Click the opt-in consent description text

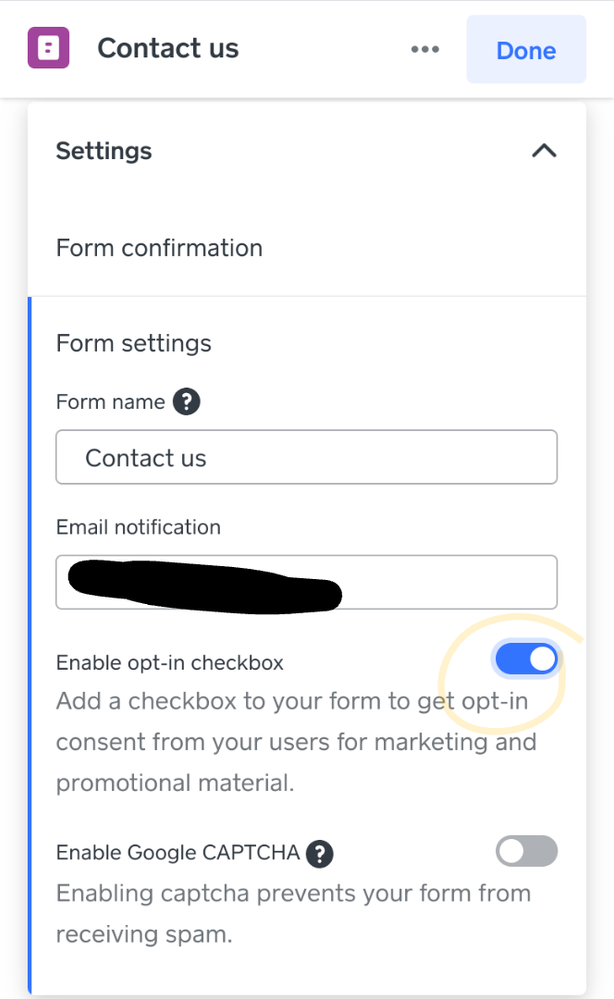point(296,741)
